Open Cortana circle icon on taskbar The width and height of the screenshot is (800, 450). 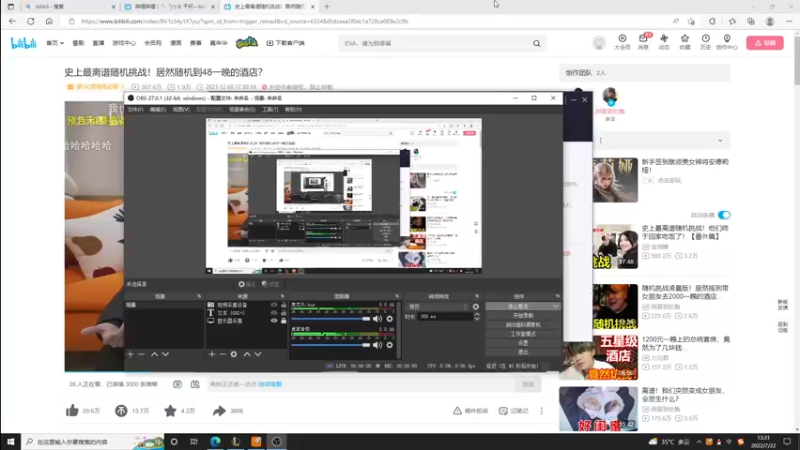pyautogui.click(x=174, y=441)
